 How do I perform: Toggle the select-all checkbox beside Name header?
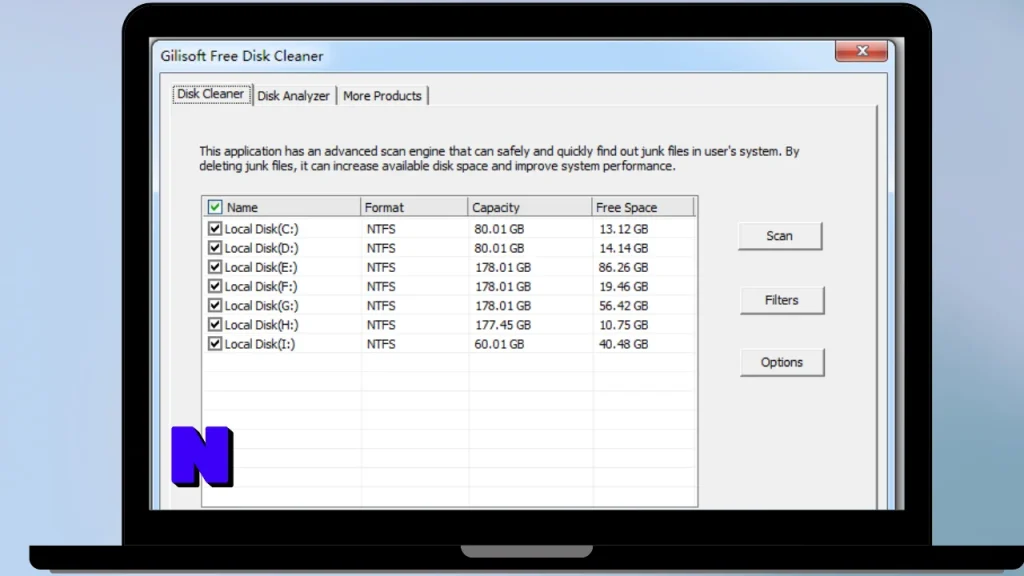[x=215, y=207]
